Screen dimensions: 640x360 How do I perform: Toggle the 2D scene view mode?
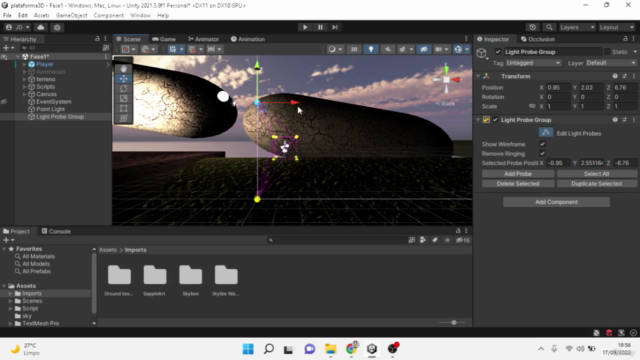pos(354,49)
